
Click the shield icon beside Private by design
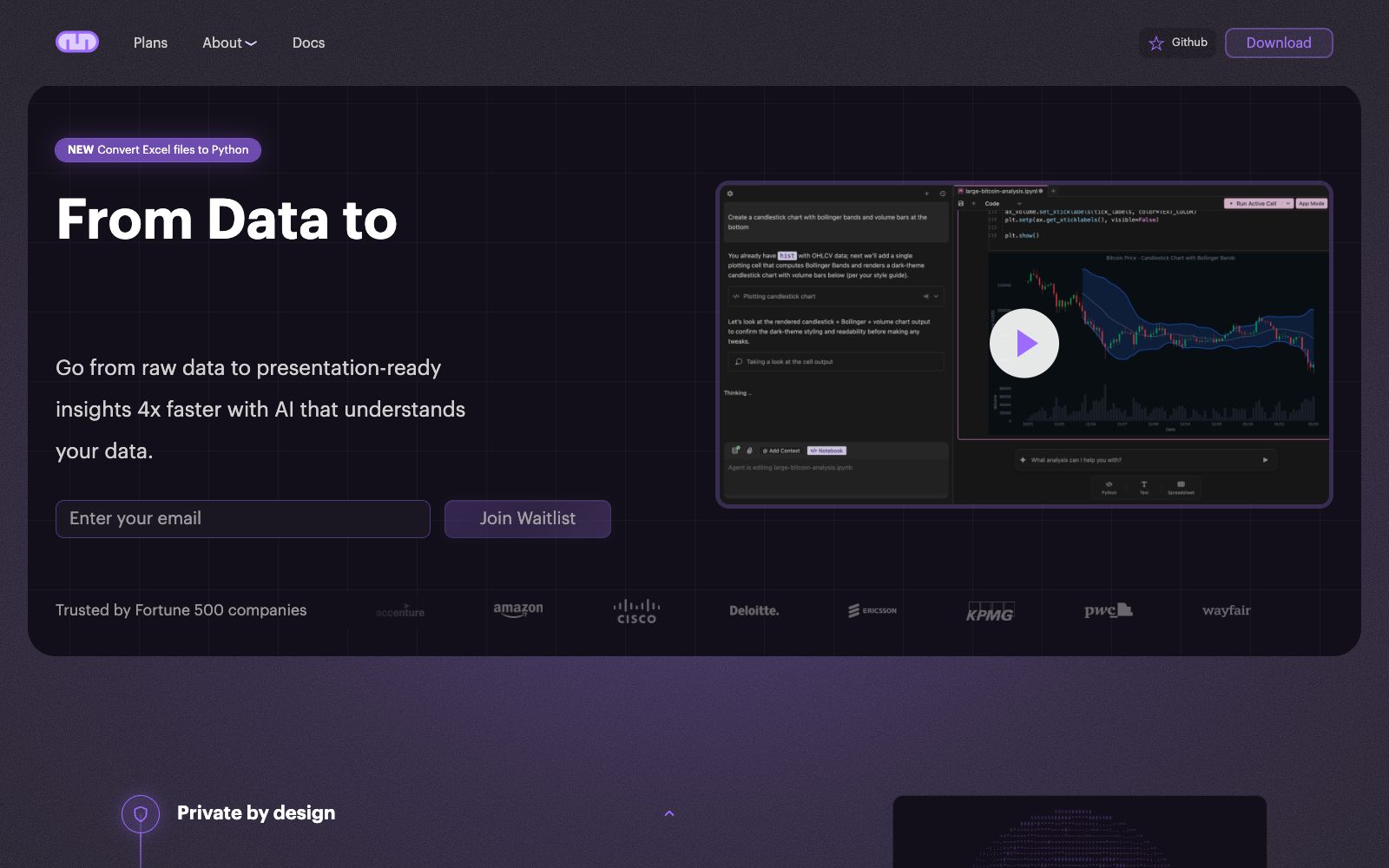pos(141,814)
